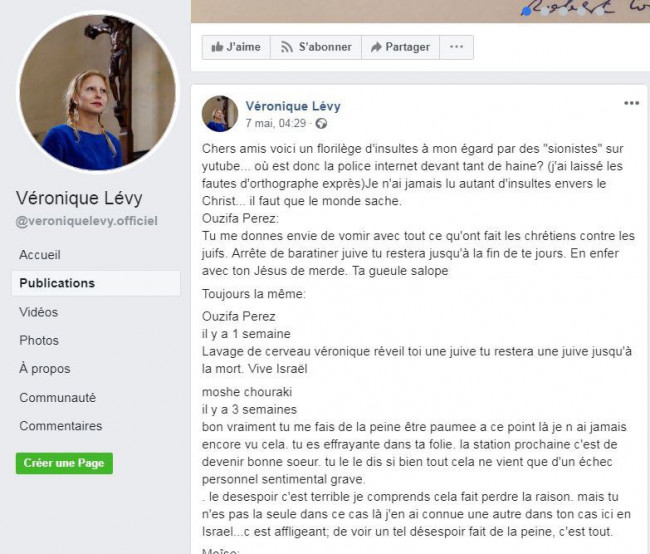Open the post options three-dots menu
Screen dimensions: 650x554
631,103
